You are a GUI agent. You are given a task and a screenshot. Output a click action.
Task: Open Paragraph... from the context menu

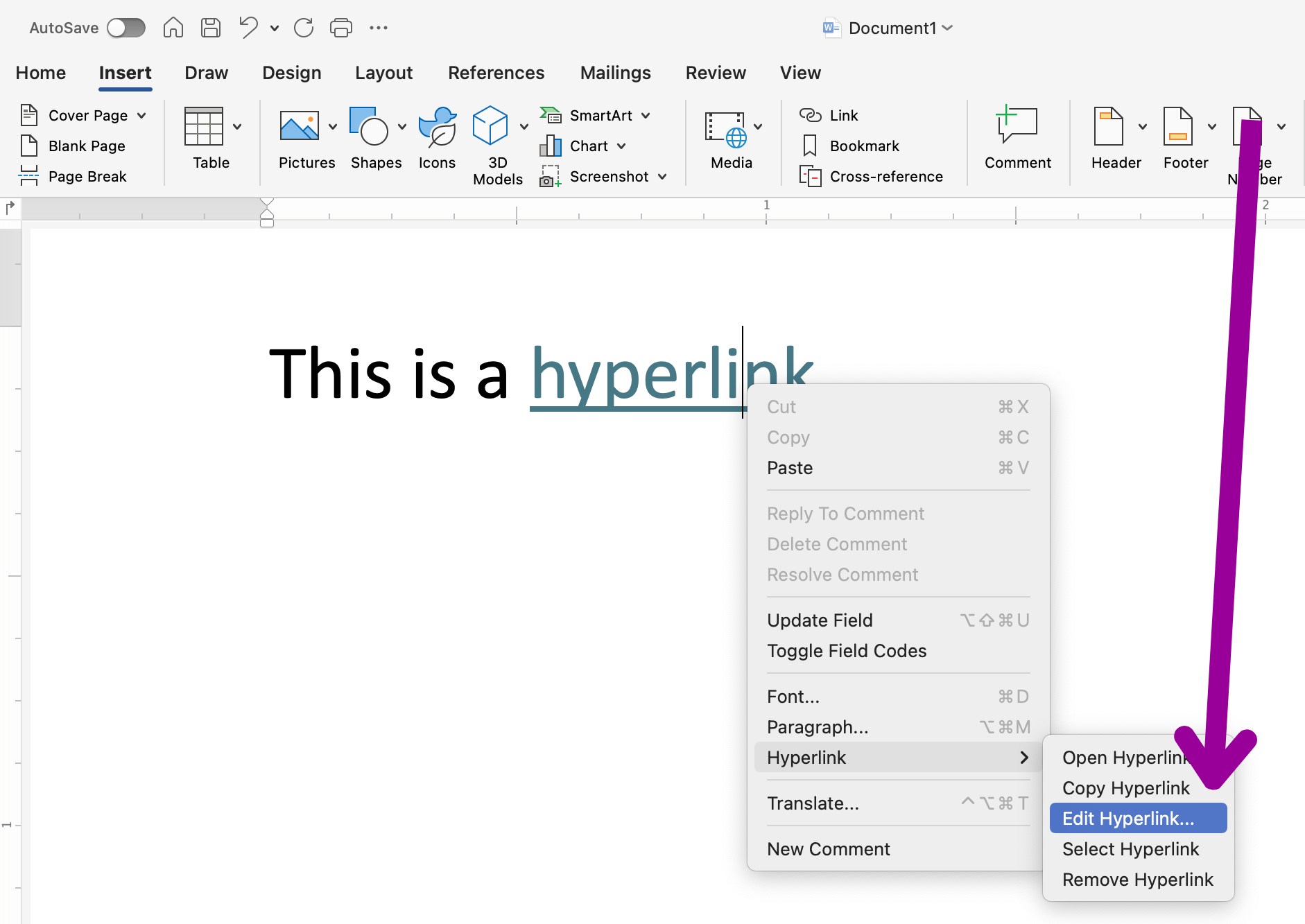(x=898, y=727)
